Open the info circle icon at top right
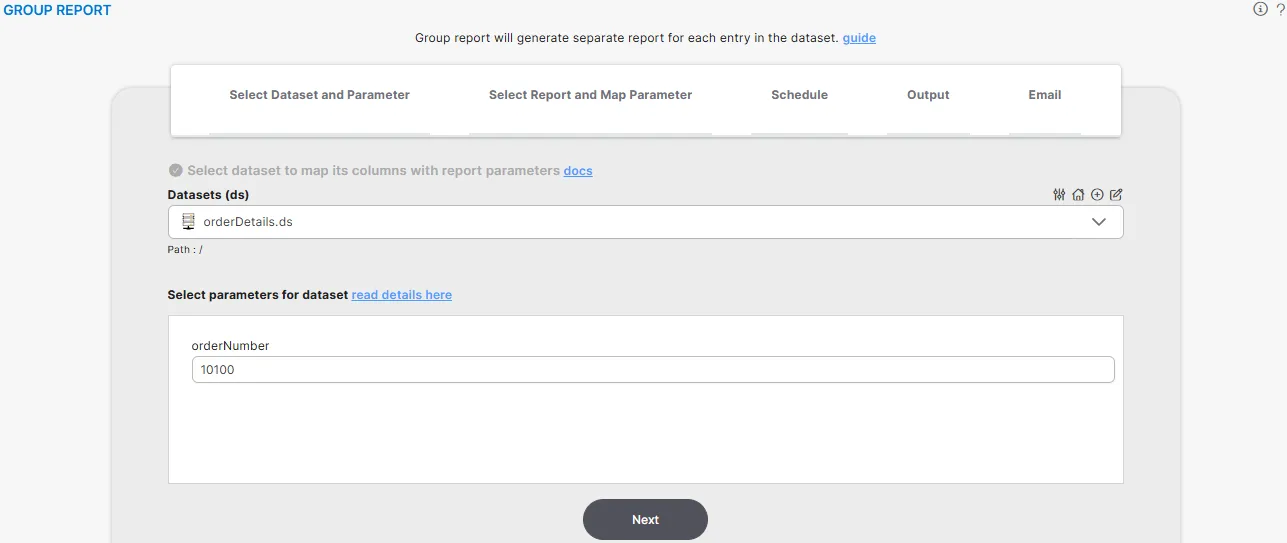The width and height of the screenshot is (1287, 543). [x=1260, y=9]
